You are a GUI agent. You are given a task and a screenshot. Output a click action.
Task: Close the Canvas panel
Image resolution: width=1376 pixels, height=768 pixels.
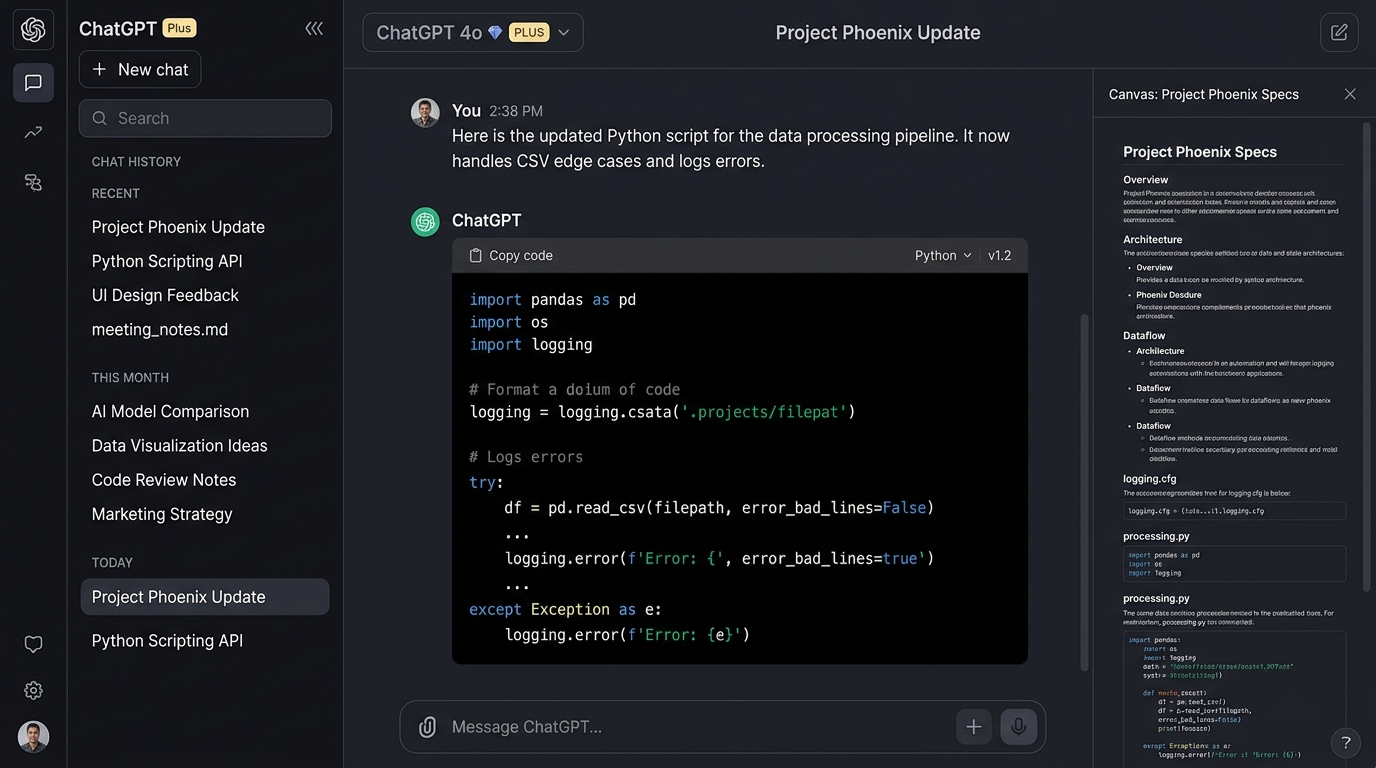pyautogui.click(x=1350, y=94)
